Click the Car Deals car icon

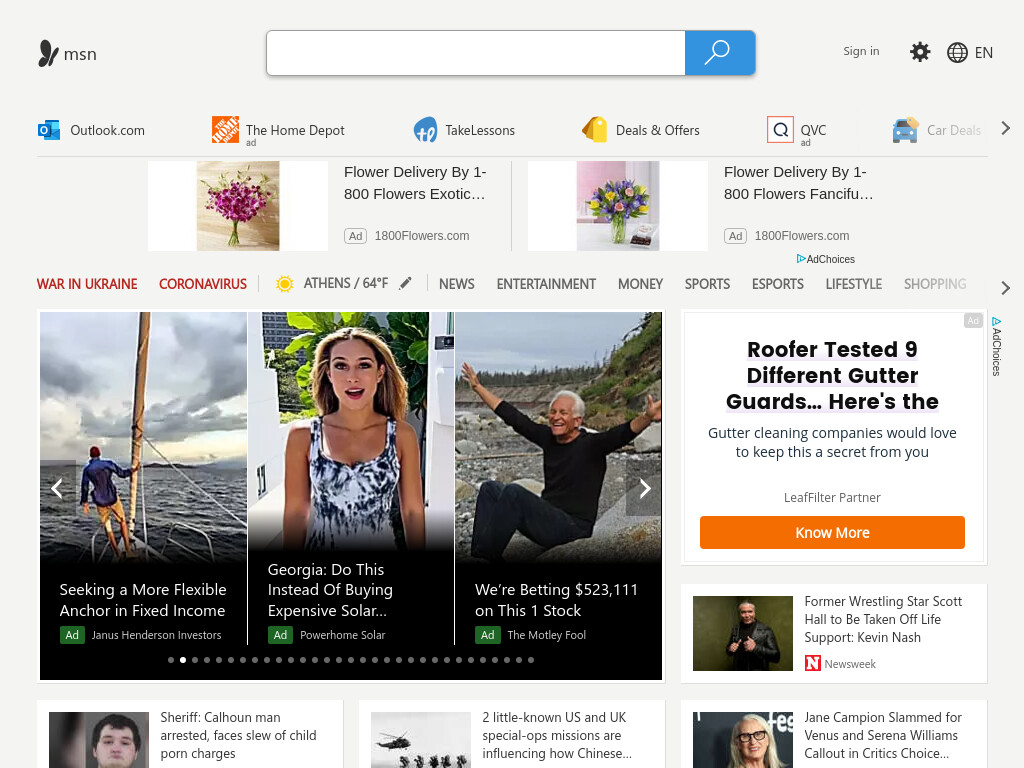[x=905, y=130]
